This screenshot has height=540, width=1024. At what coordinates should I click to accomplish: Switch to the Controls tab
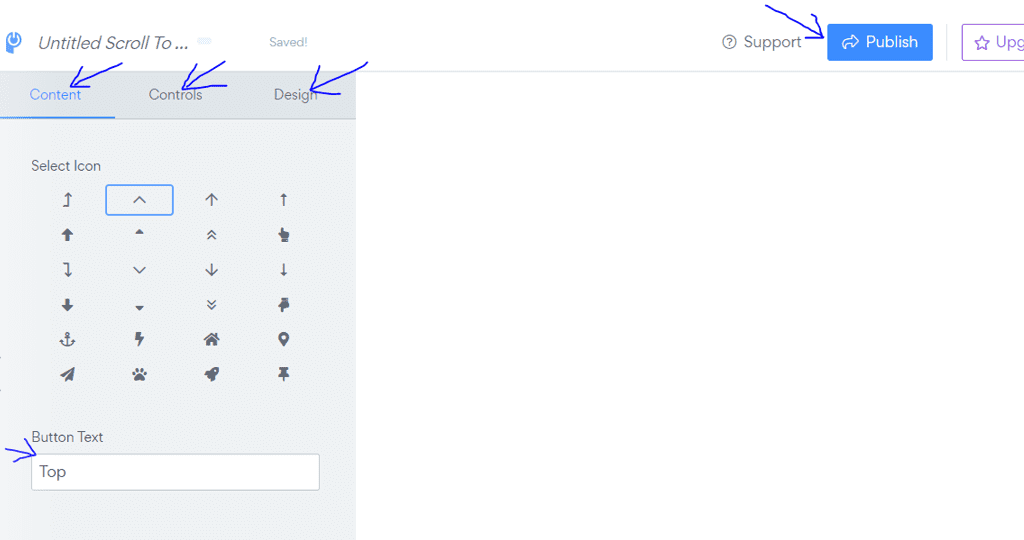click(176, 95)
